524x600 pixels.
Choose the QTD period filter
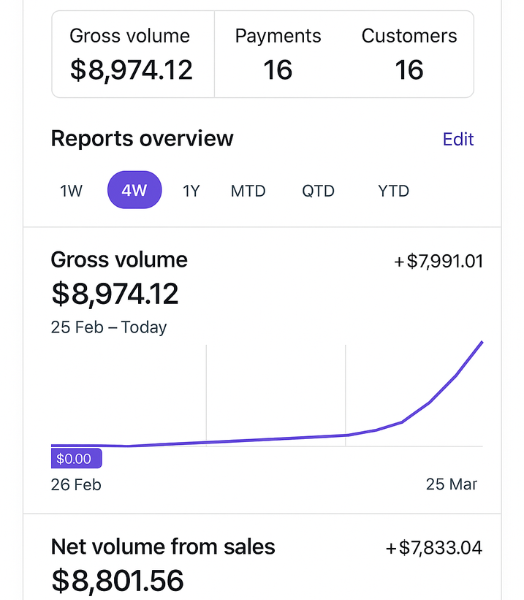[318, 191]
